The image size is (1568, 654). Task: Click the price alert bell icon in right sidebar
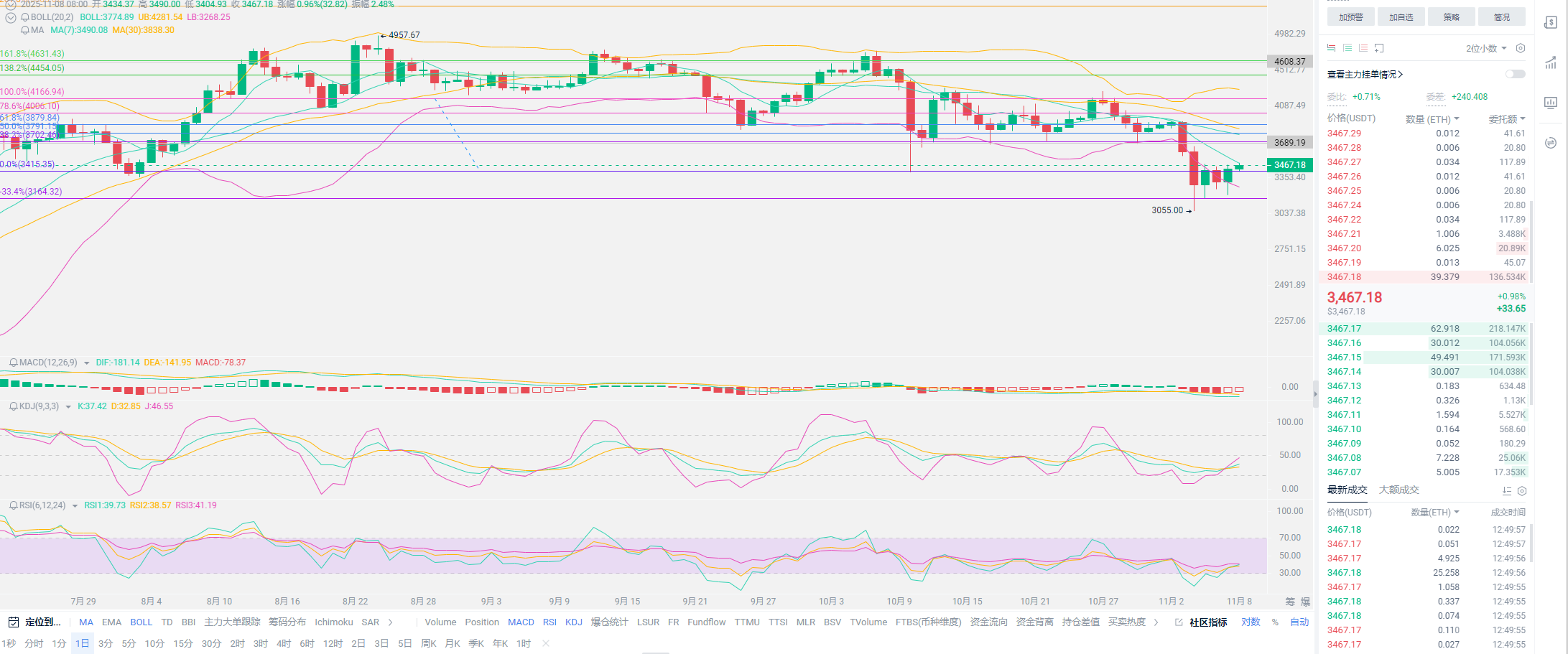pyautogui.click(x=1550, y=22)
